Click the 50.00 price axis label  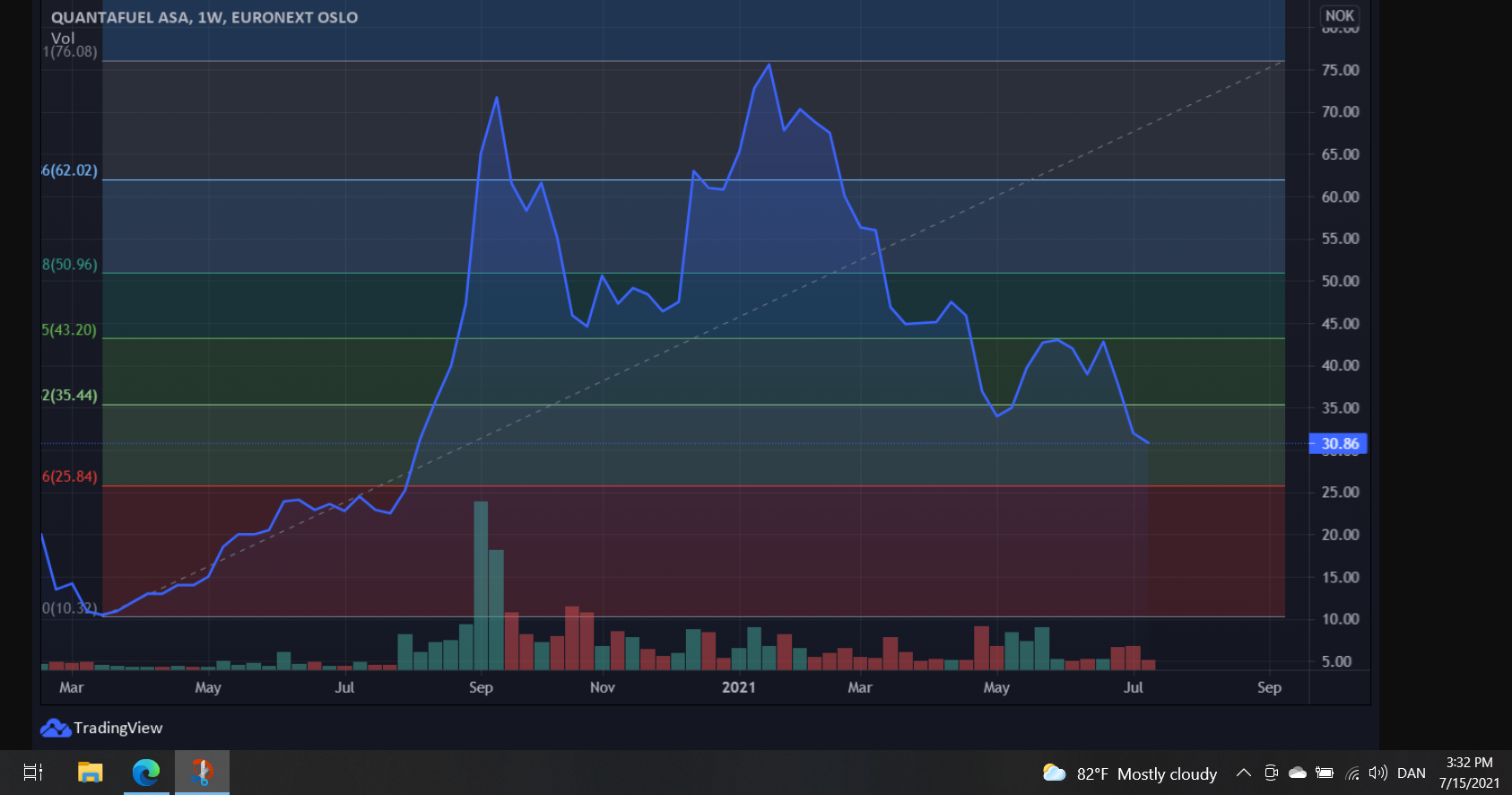1340,281
